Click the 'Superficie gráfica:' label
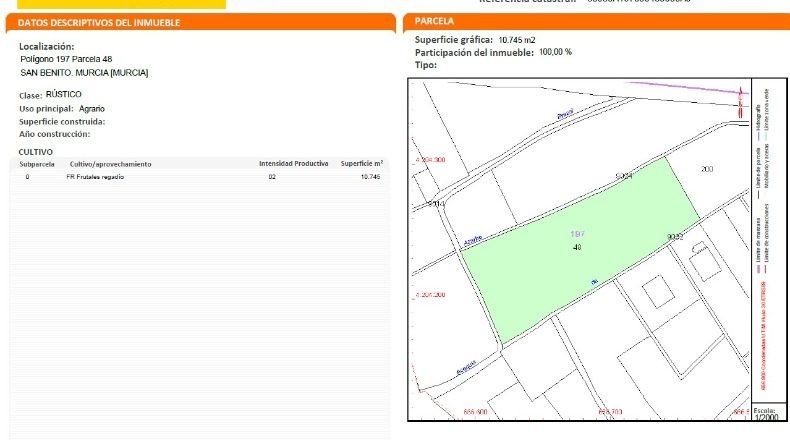Screen dimensions: 790x440 454,40
